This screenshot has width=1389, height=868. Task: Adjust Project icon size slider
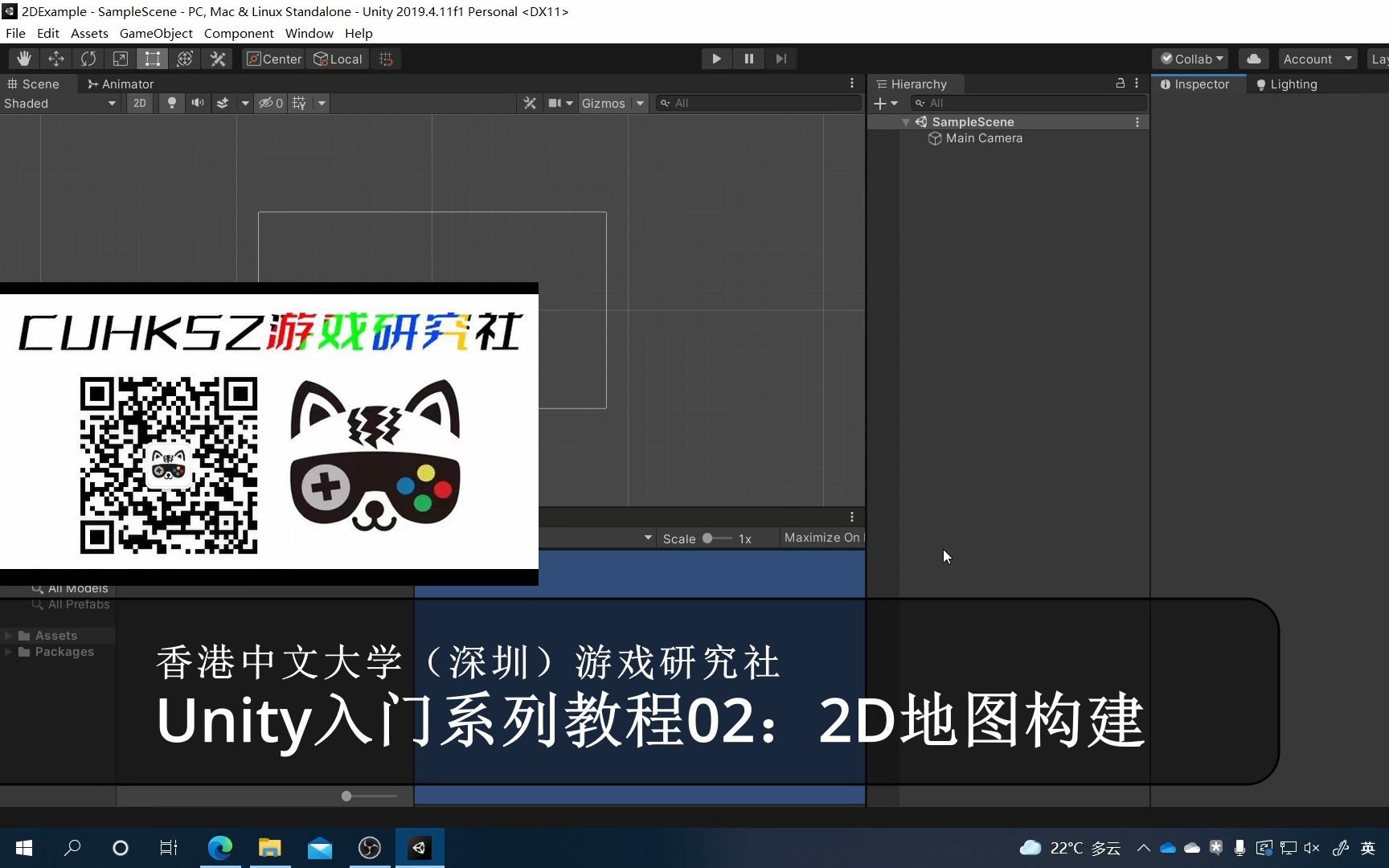click(x=369, y=796)
